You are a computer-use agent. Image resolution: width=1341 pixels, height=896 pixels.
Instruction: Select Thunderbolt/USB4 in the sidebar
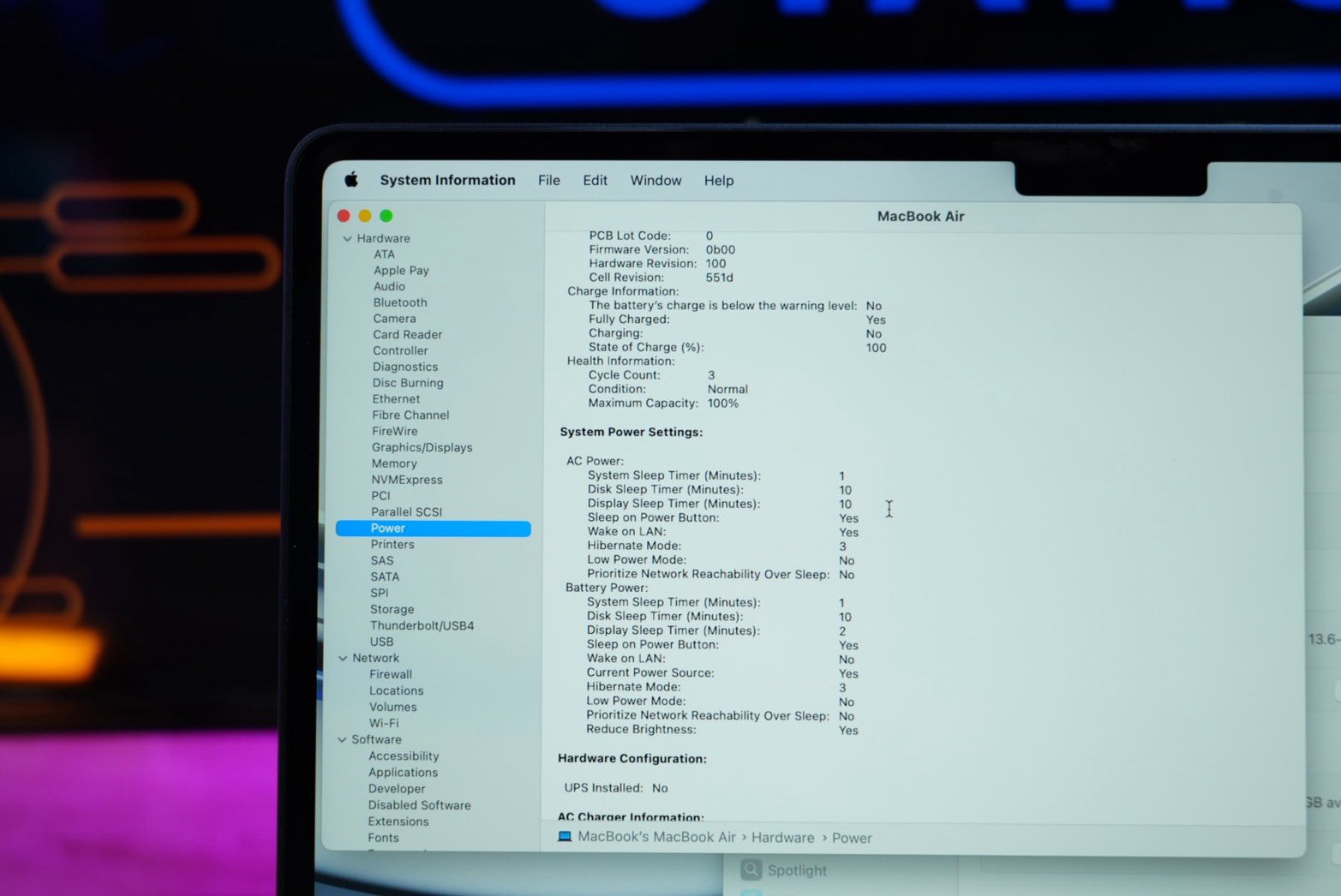coord(422,625)
